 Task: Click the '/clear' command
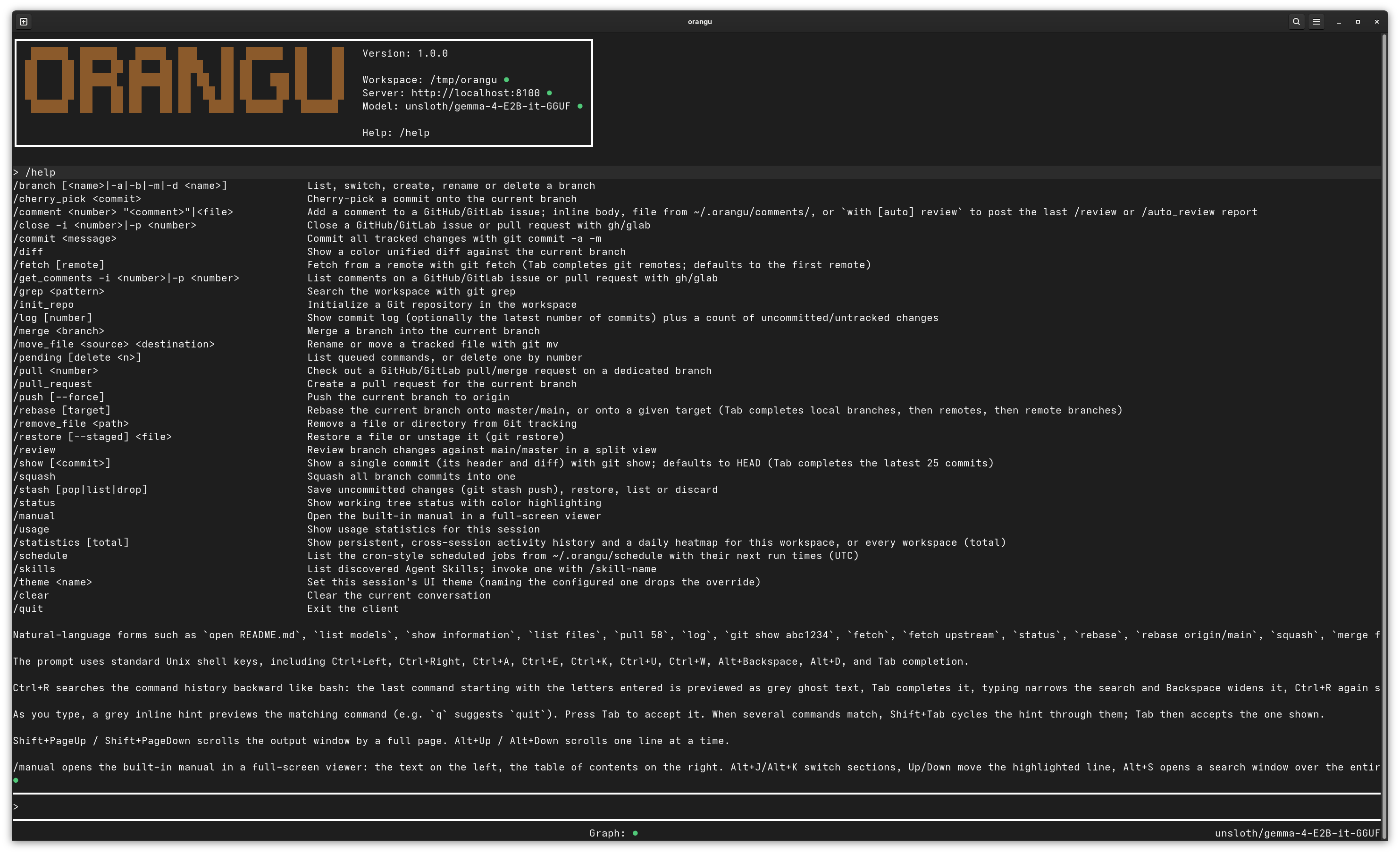31,595
